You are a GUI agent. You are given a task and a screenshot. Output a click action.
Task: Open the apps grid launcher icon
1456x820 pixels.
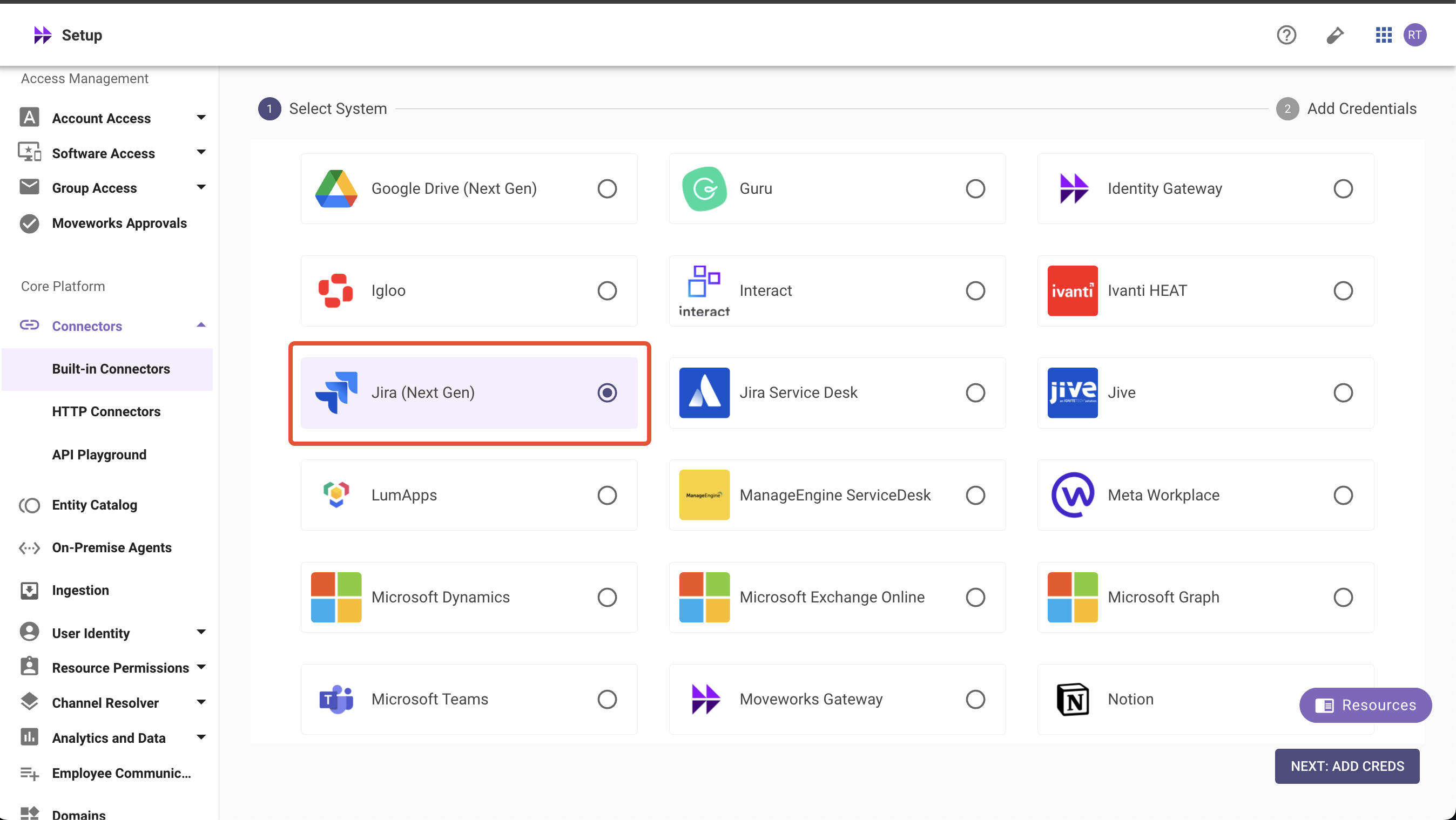coord(1383,35)
